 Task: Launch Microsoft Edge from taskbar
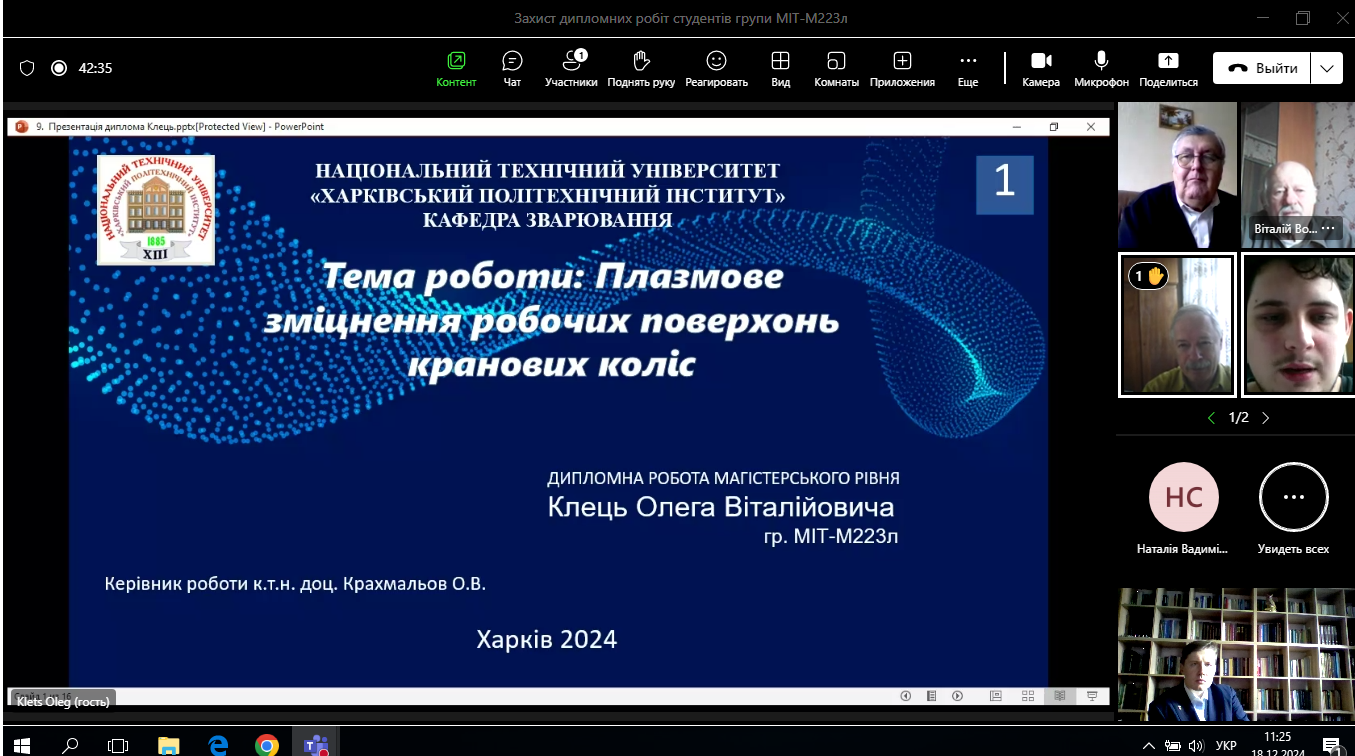coord(218,745)
